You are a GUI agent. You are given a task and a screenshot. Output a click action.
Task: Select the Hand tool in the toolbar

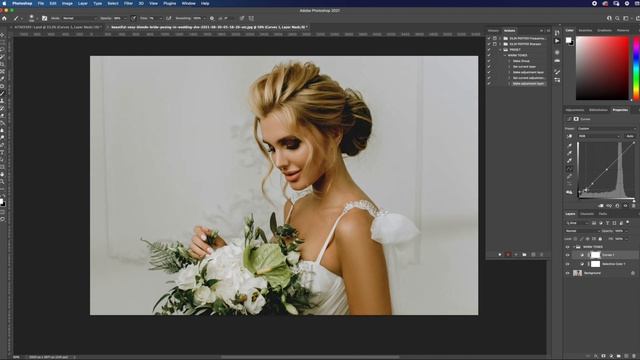[2, 174]
